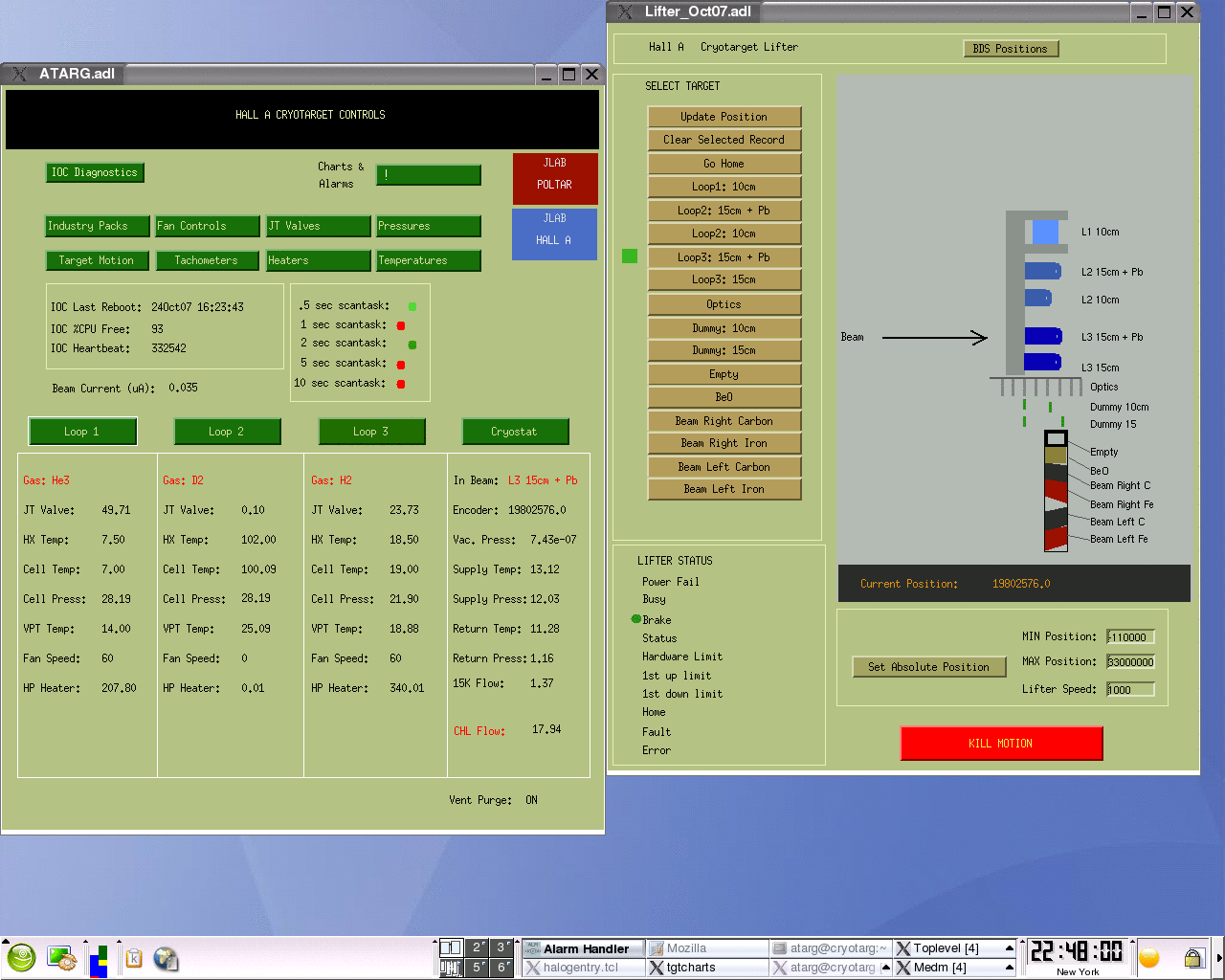
Task: Open the Temperatures display
Action: click(429, 260)
